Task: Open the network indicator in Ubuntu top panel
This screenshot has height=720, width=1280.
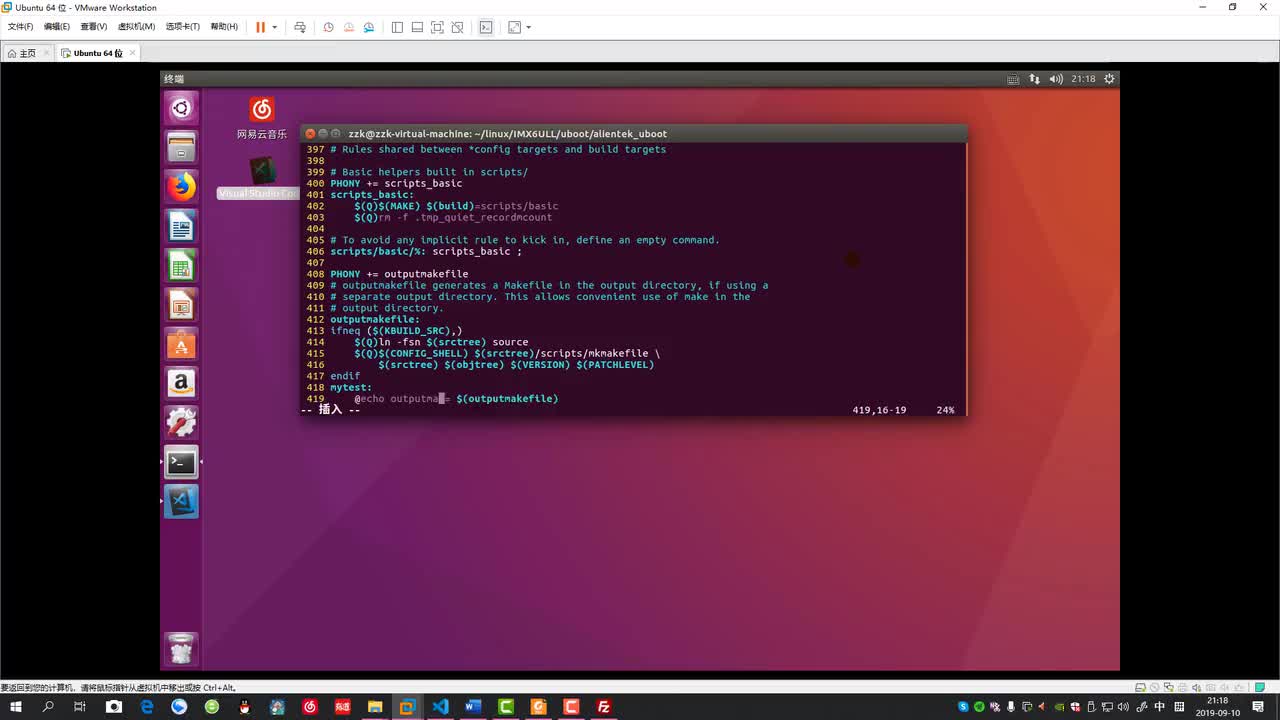Action: tap(1035, 79)
